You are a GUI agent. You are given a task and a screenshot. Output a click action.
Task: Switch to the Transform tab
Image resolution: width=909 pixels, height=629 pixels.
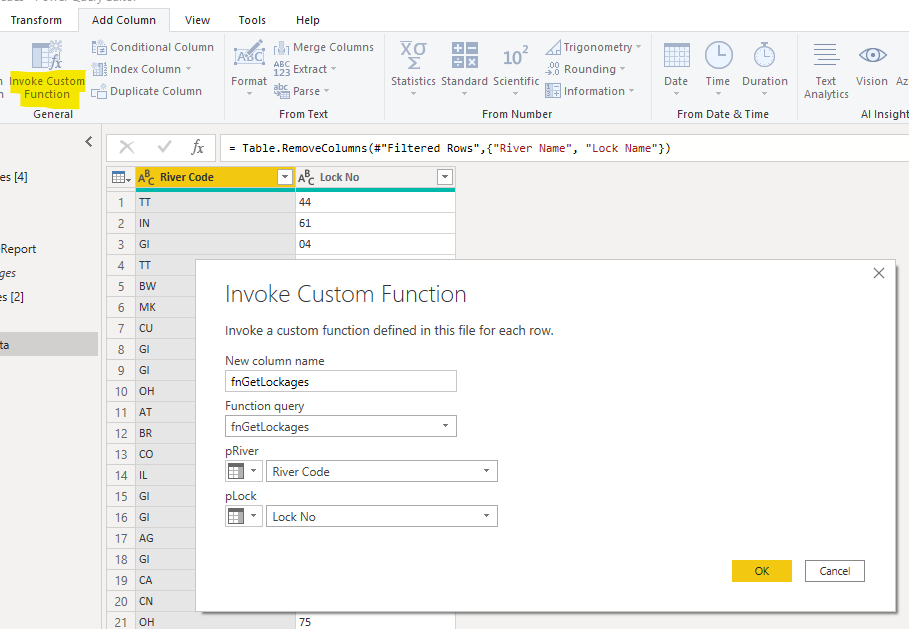(36, 20)
